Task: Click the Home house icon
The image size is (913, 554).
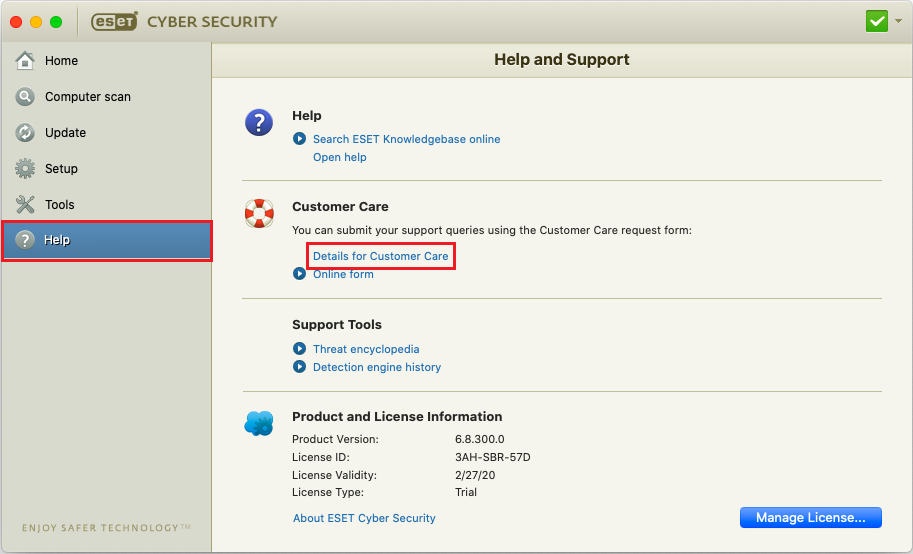Action: [24, 60]
